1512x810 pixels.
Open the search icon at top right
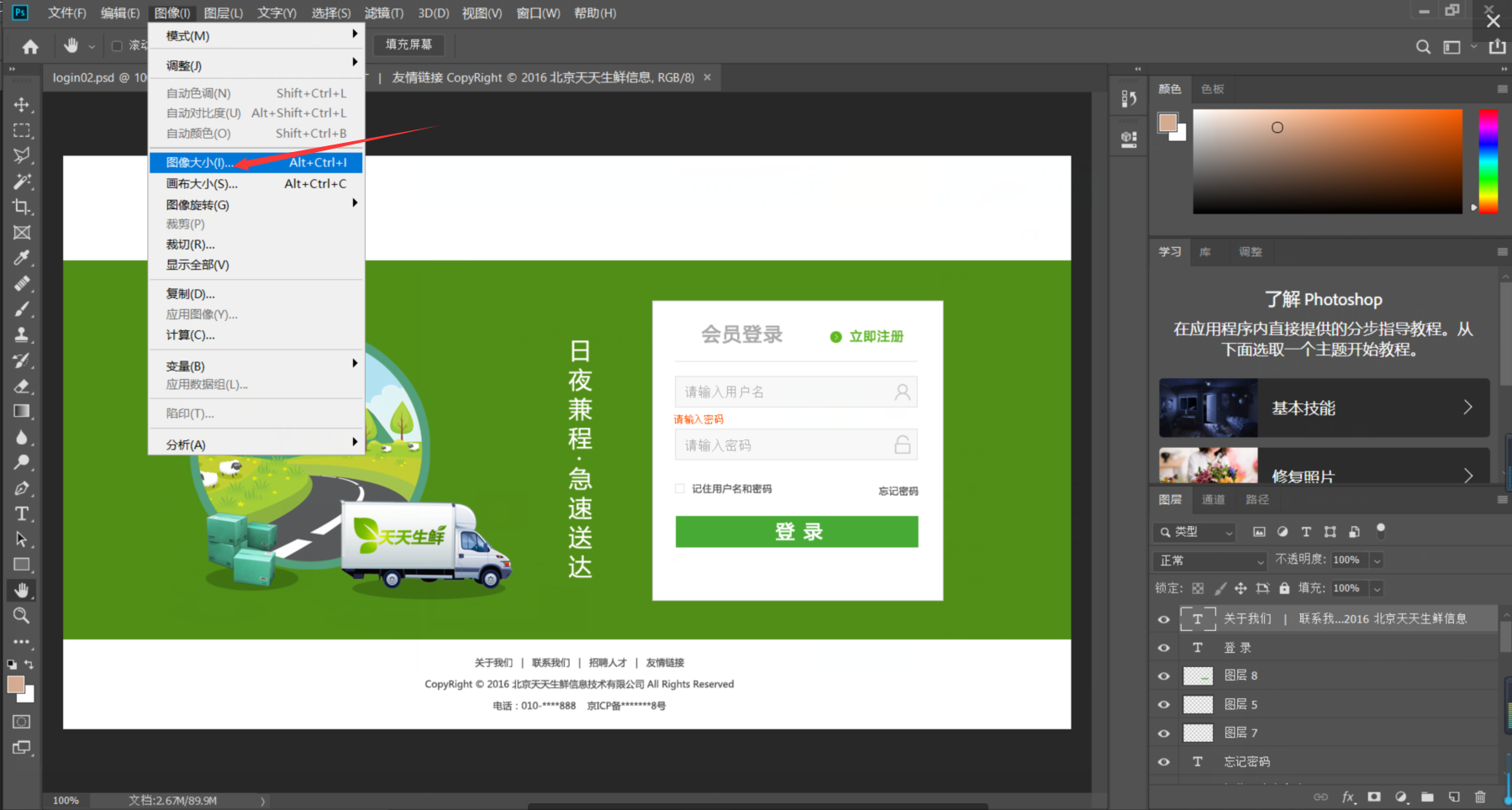[1423, 47]
